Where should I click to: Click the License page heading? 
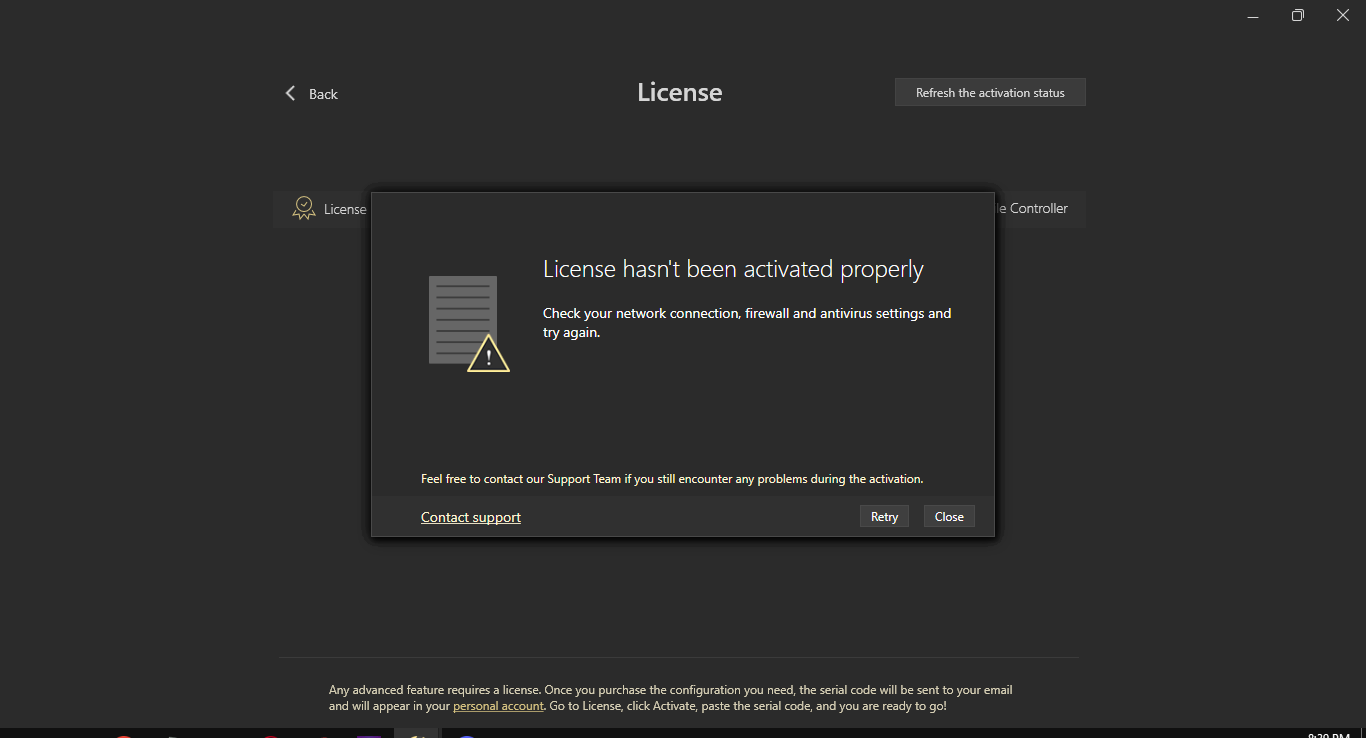(680, 92)
